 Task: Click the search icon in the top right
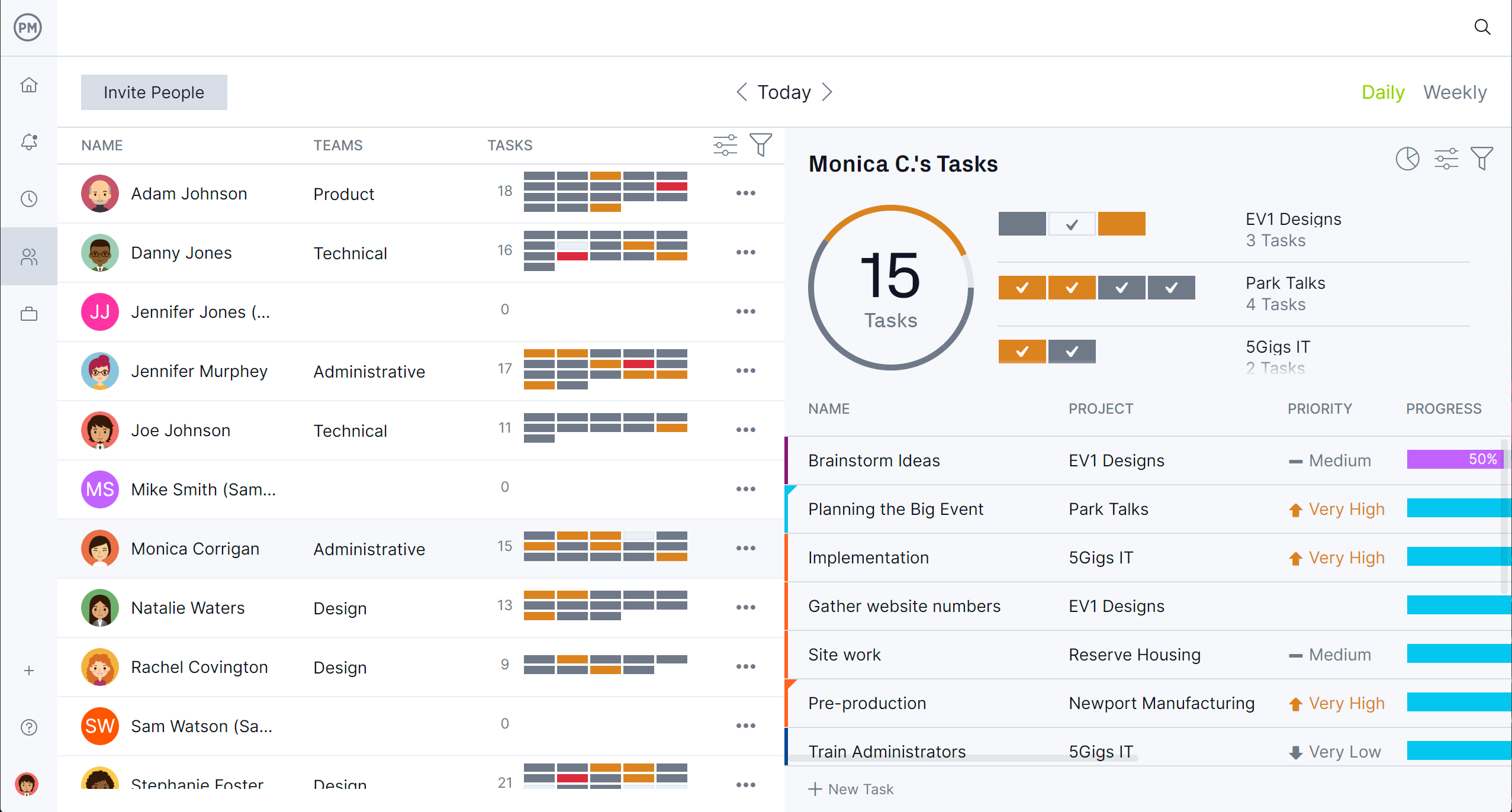(1483, 27)
